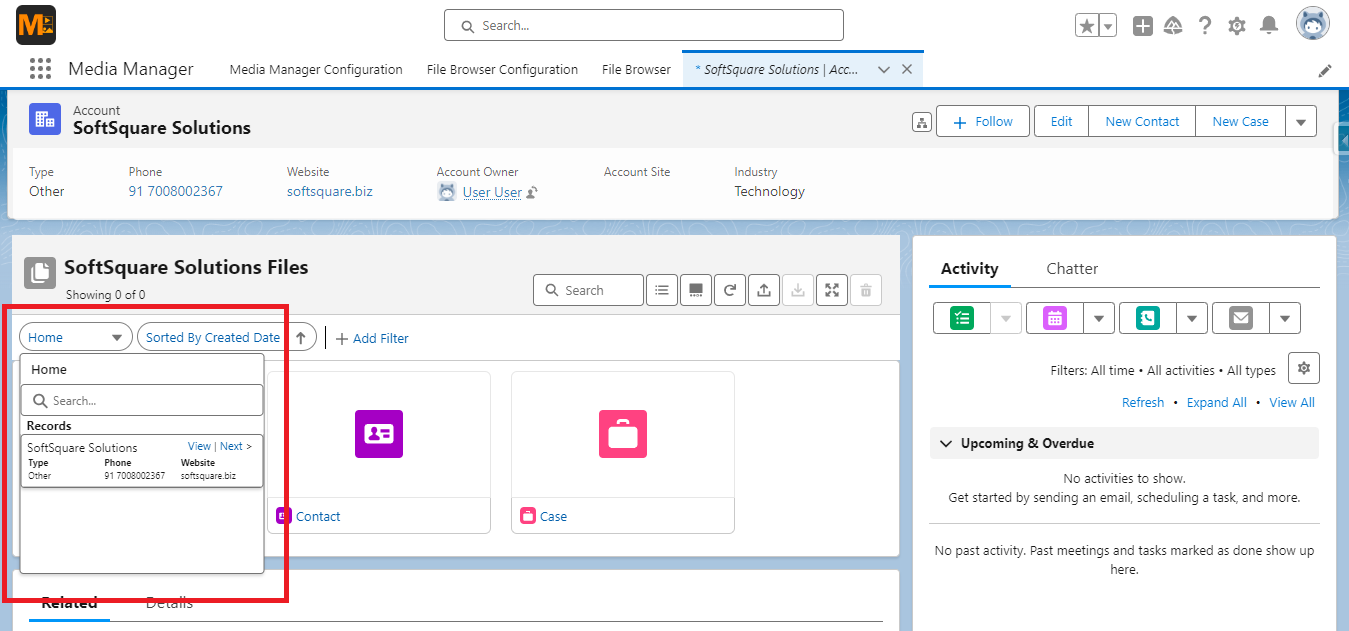The image size is (1349, 631).
Task: Click the upload files icon
Action: (764, 290)
